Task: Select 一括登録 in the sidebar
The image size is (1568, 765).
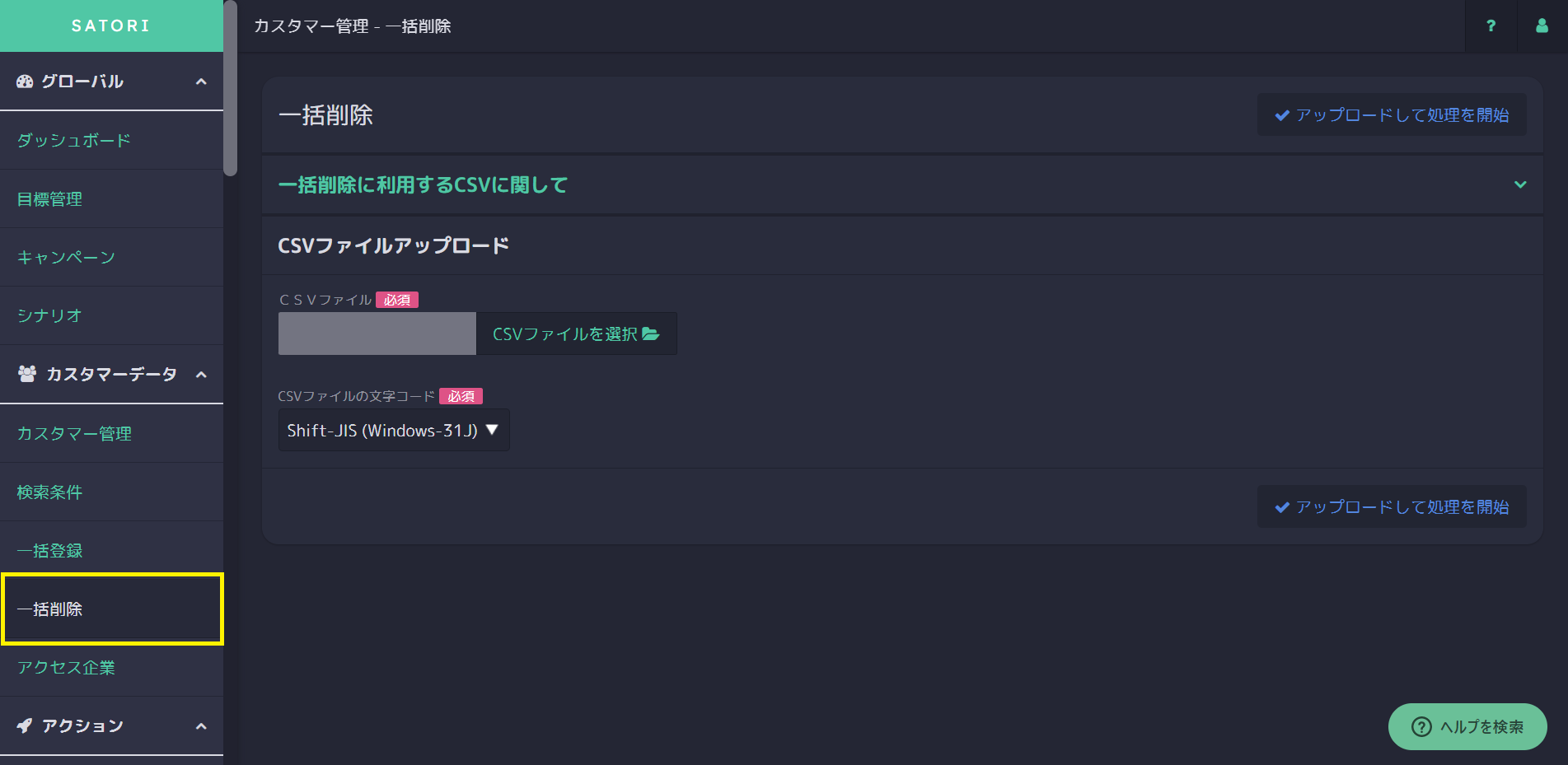Action: (x=50, y=551)
